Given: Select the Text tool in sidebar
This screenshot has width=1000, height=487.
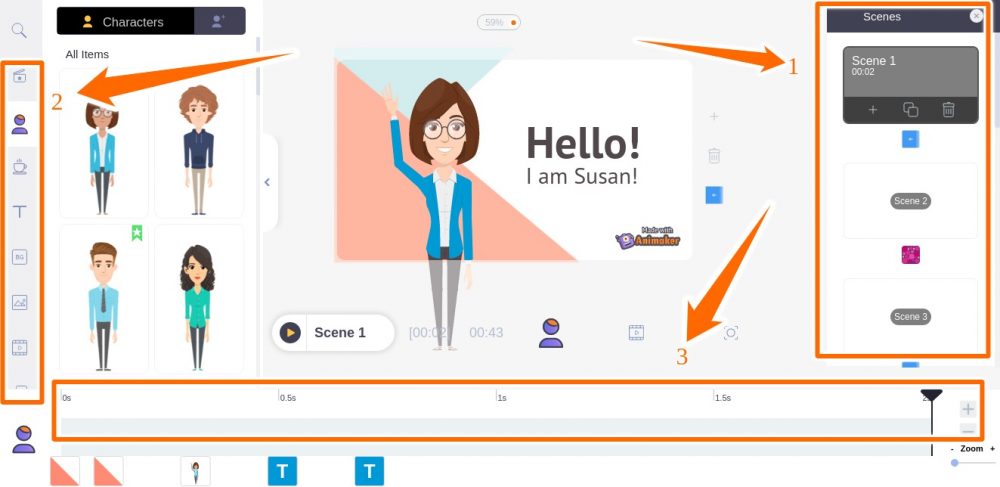Looking at the screenshot, I should (20, 211).
